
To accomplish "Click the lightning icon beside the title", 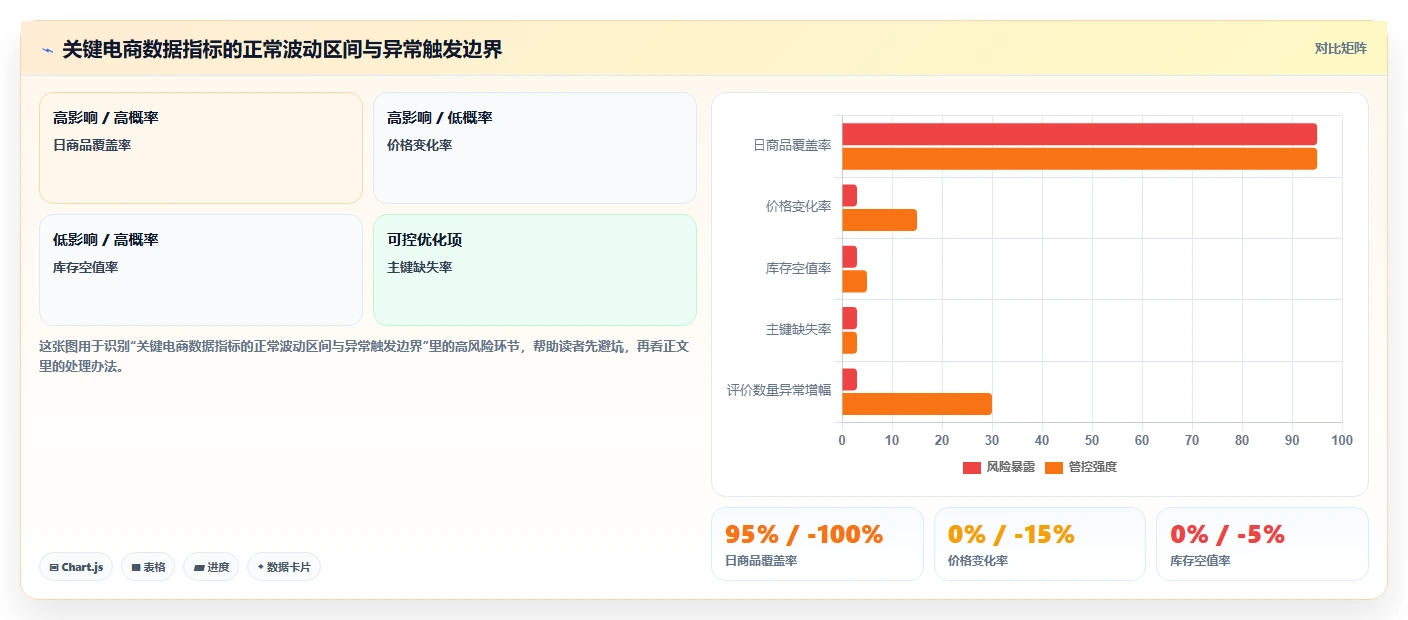I will [47, 50].
